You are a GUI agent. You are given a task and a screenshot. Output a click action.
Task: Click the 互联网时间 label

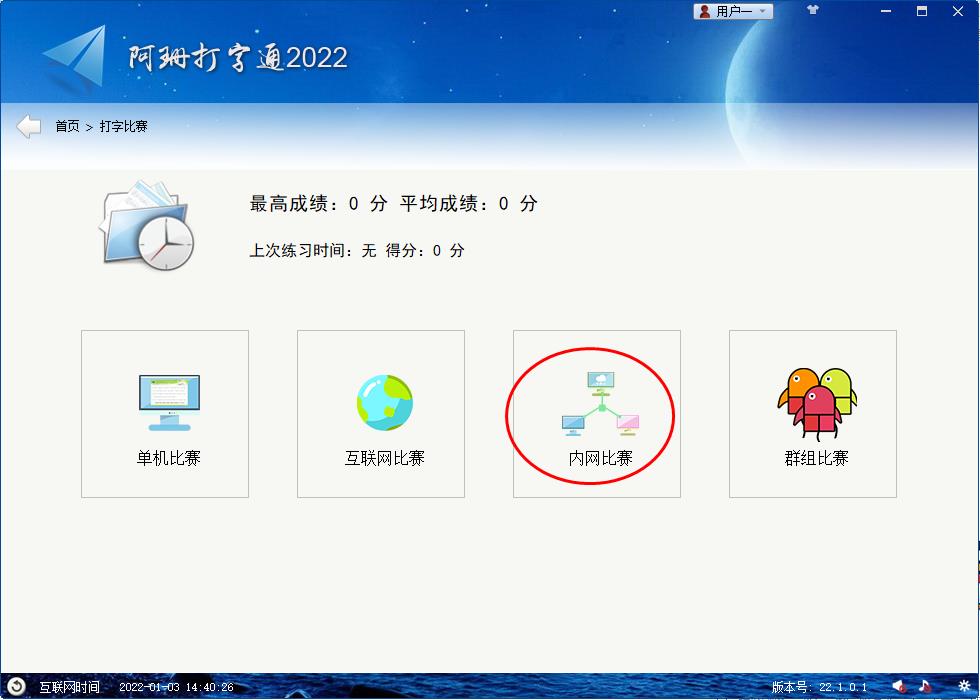[x=69, y=688]
